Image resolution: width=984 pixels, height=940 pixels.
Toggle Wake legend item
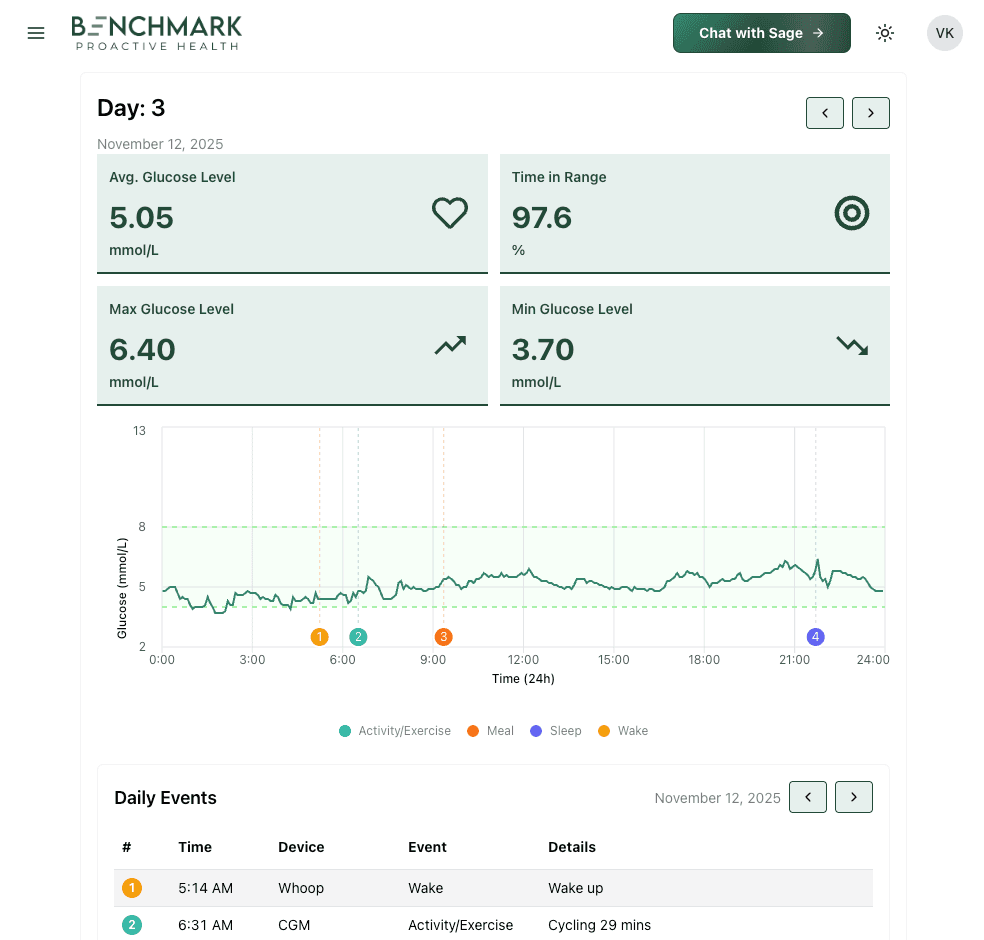[x=623, y=731]
